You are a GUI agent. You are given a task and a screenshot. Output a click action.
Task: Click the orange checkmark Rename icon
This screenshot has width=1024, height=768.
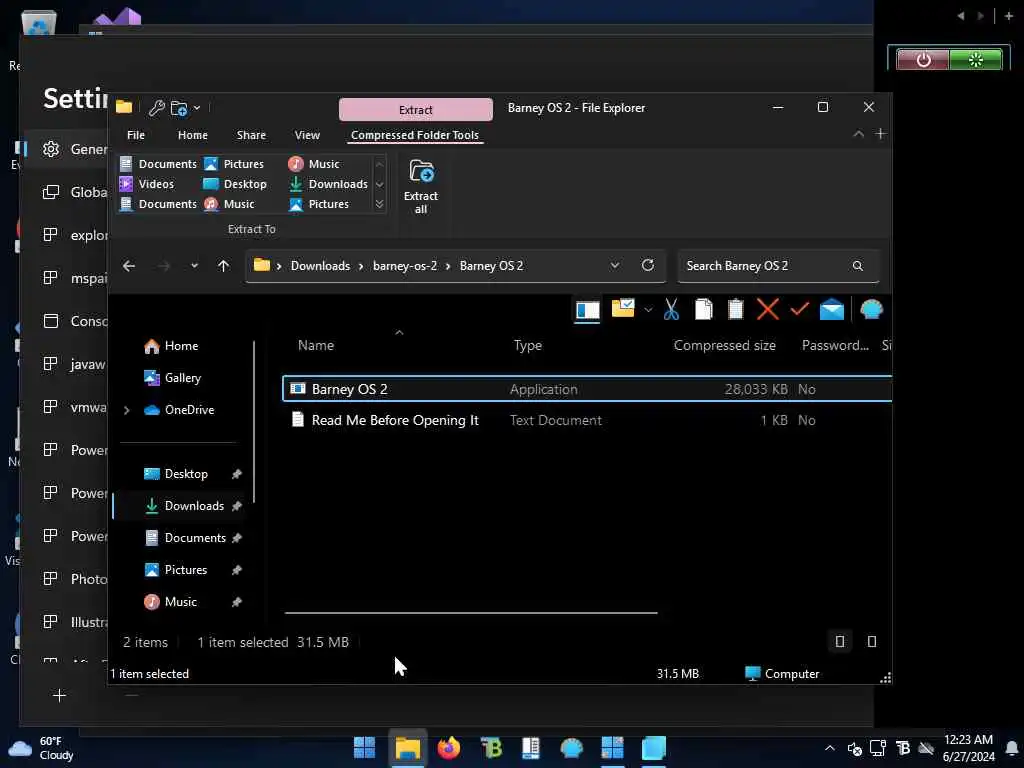pyautogui.click(x=799, y=308)
